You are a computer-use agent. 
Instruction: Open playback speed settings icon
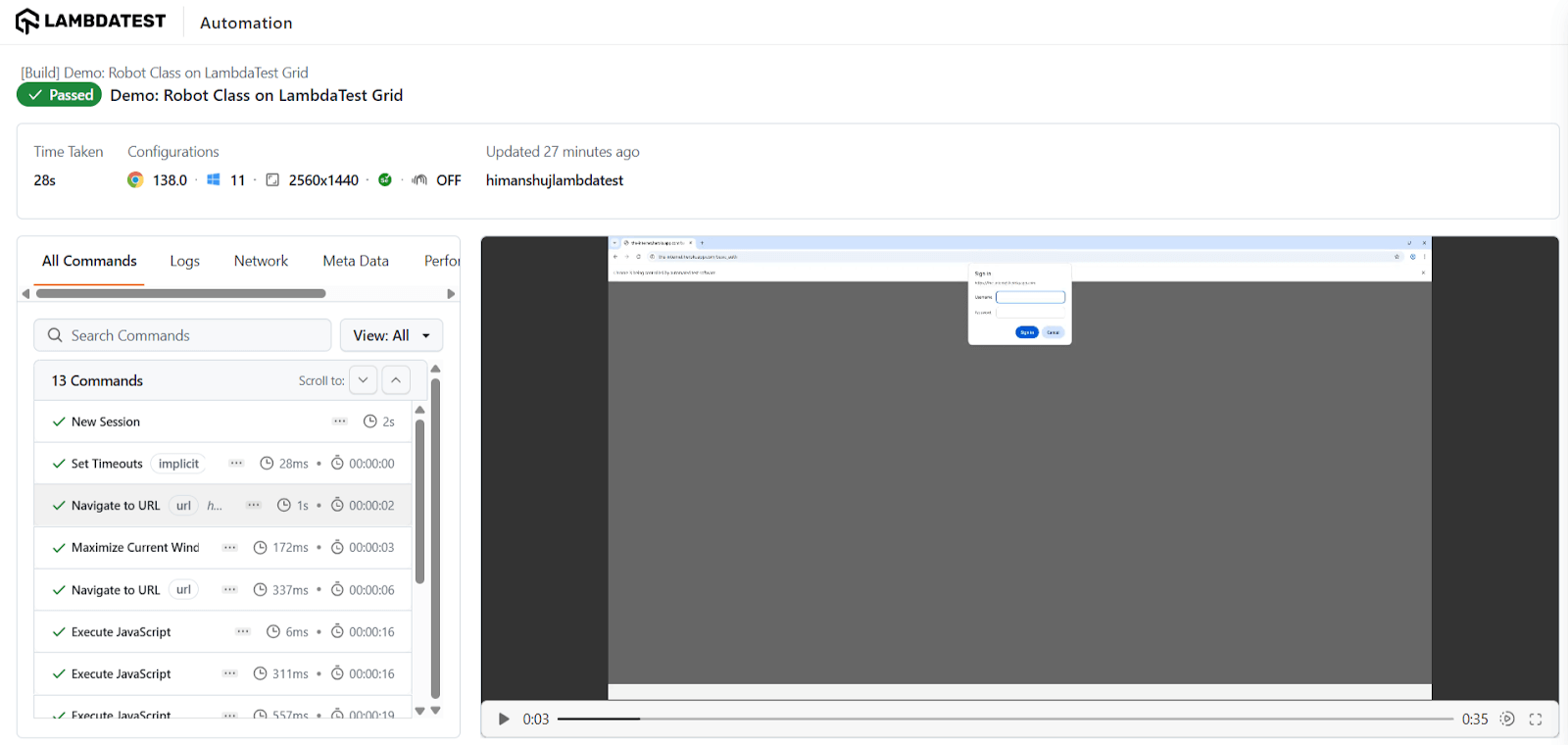pyautogui.click(x=1507, y=719)
